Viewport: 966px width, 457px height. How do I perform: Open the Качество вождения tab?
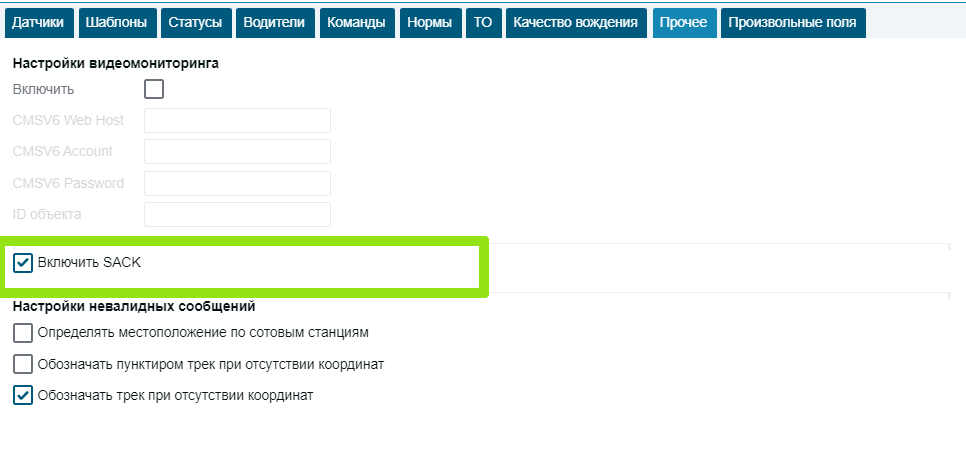[x=576, y=23]
